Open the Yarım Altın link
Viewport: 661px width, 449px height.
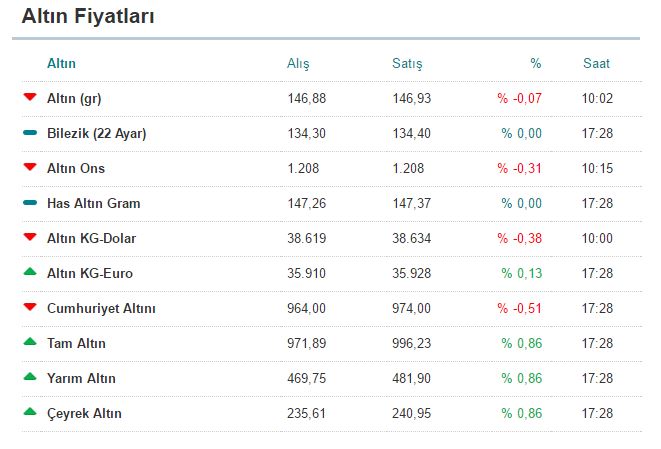click(x=81, y=378)
